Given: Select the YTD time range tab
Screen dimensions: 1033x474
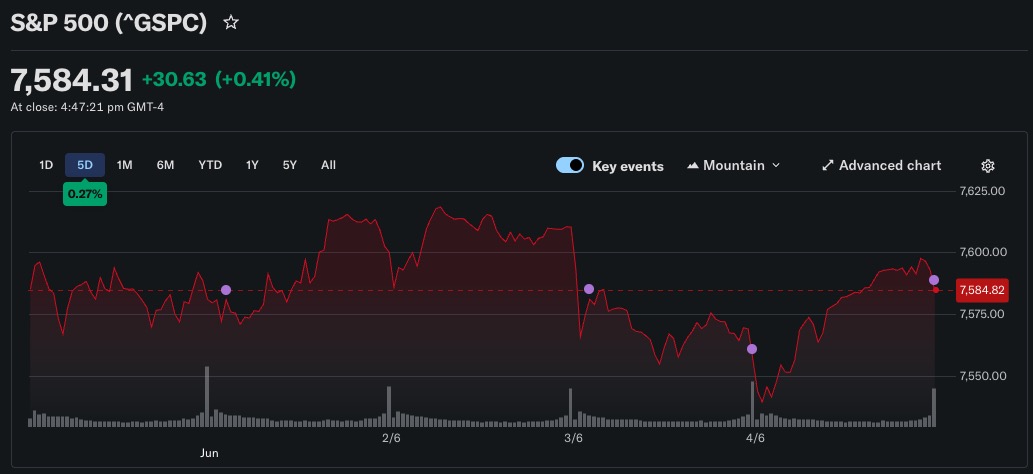Looking at the screenshot, I should pos(210,165).
